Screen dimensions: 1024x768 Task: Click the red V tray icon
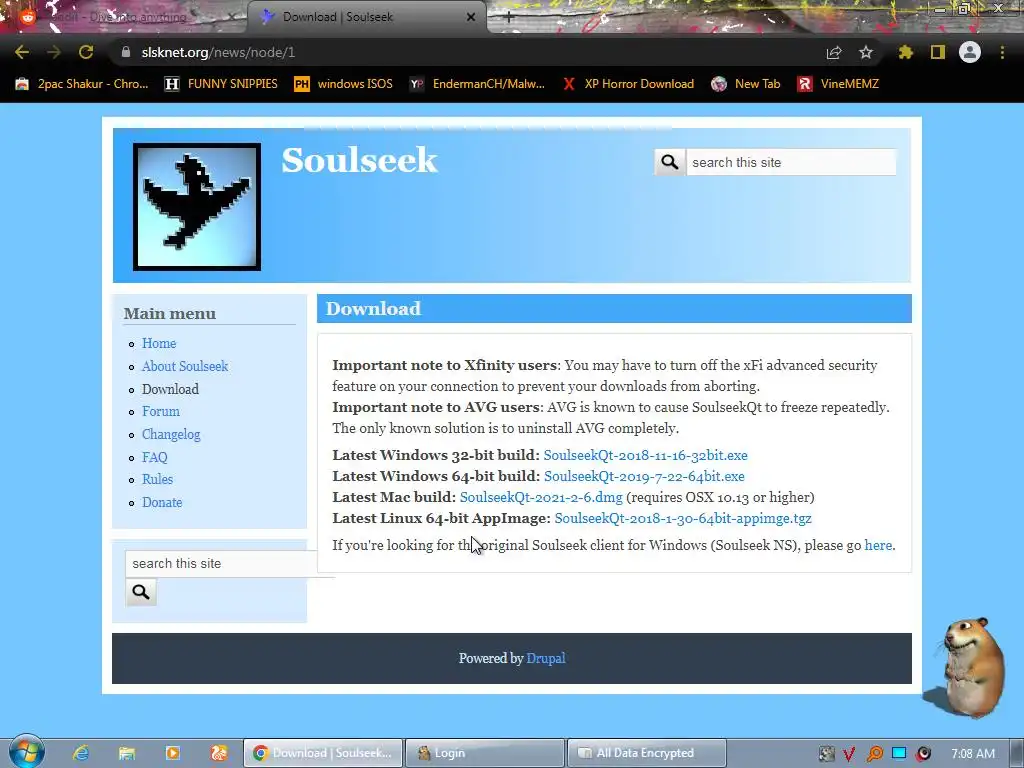(x=850, y=754)
